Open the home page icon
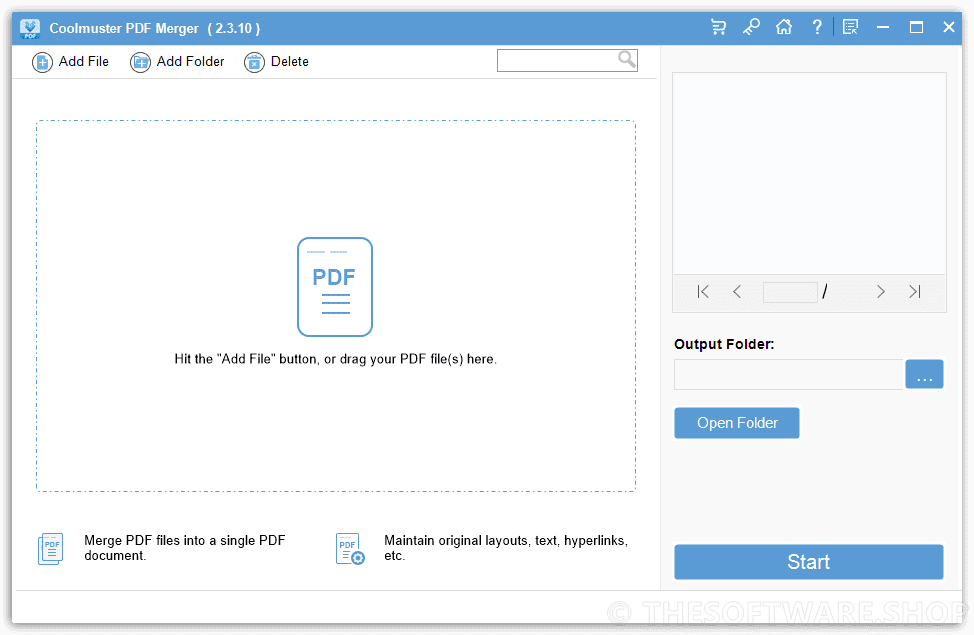This screenshot has height=635, width=974. (784, 27)
